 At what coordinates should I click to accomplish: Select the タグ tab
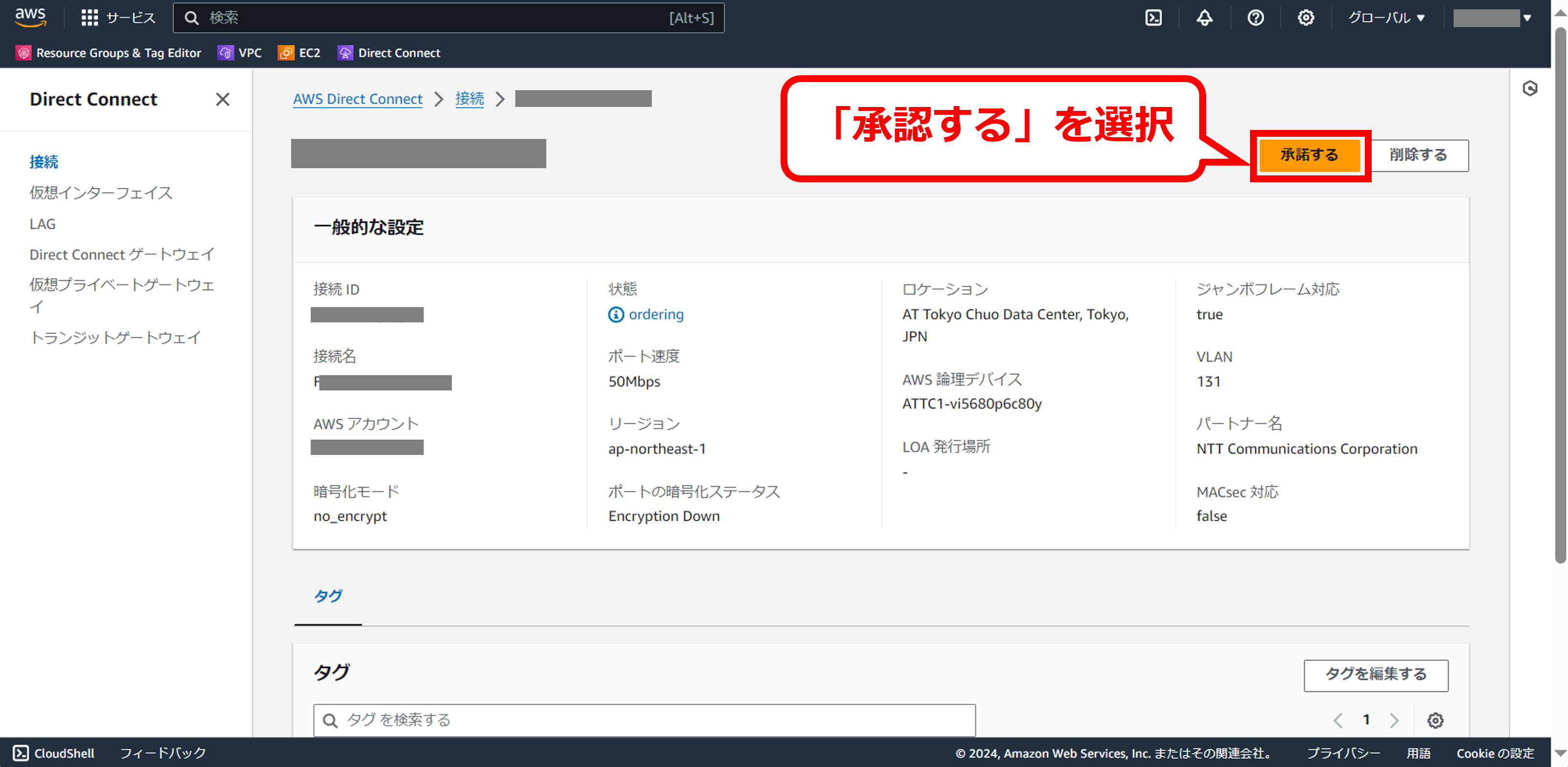(x=327, y=596)
